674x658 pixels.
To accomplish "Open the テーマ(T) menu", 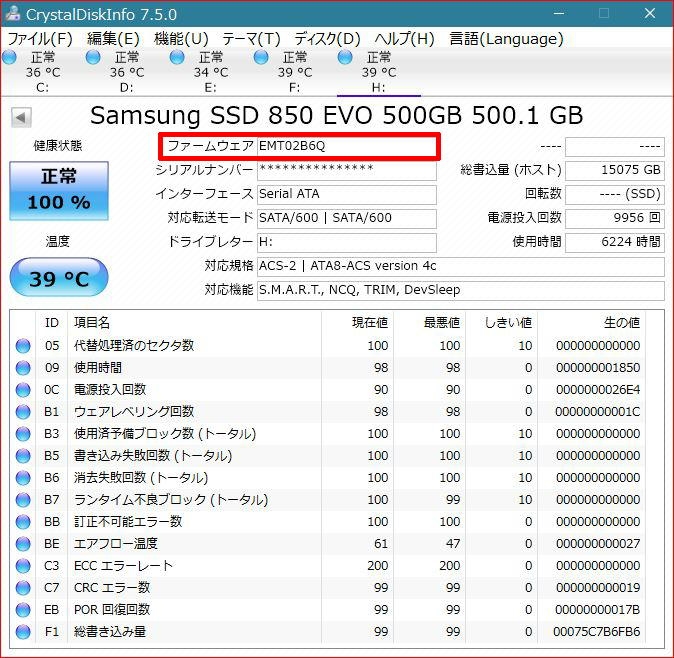I will click(x=251, y=39).
